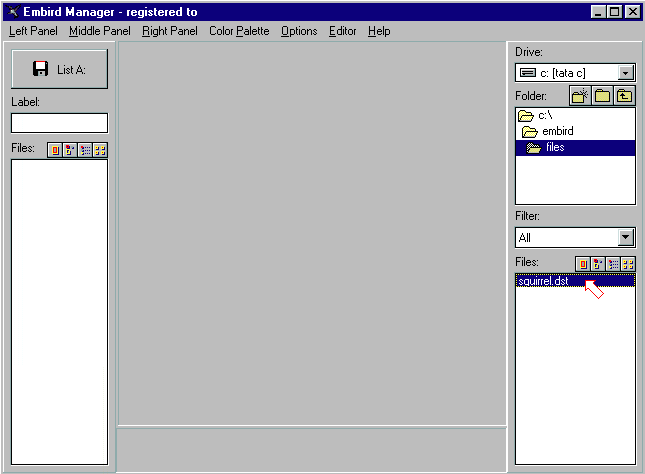
Task: Open the Options menu
Action: point(299,31)
